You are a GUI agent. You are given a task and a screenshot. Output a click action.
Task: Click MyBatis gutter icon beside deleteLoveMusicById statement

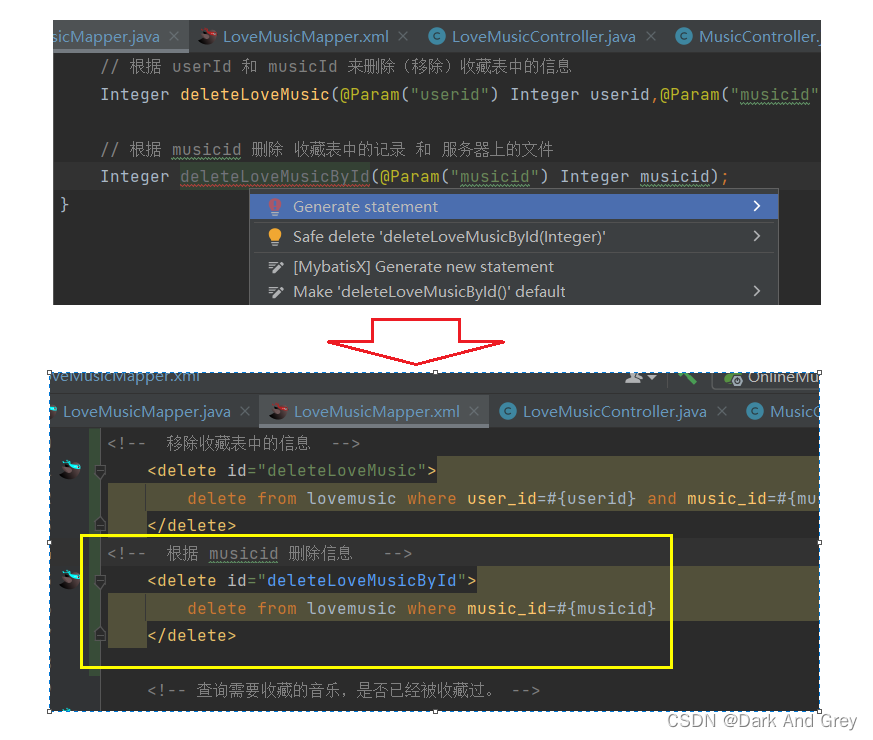point(70,580)
